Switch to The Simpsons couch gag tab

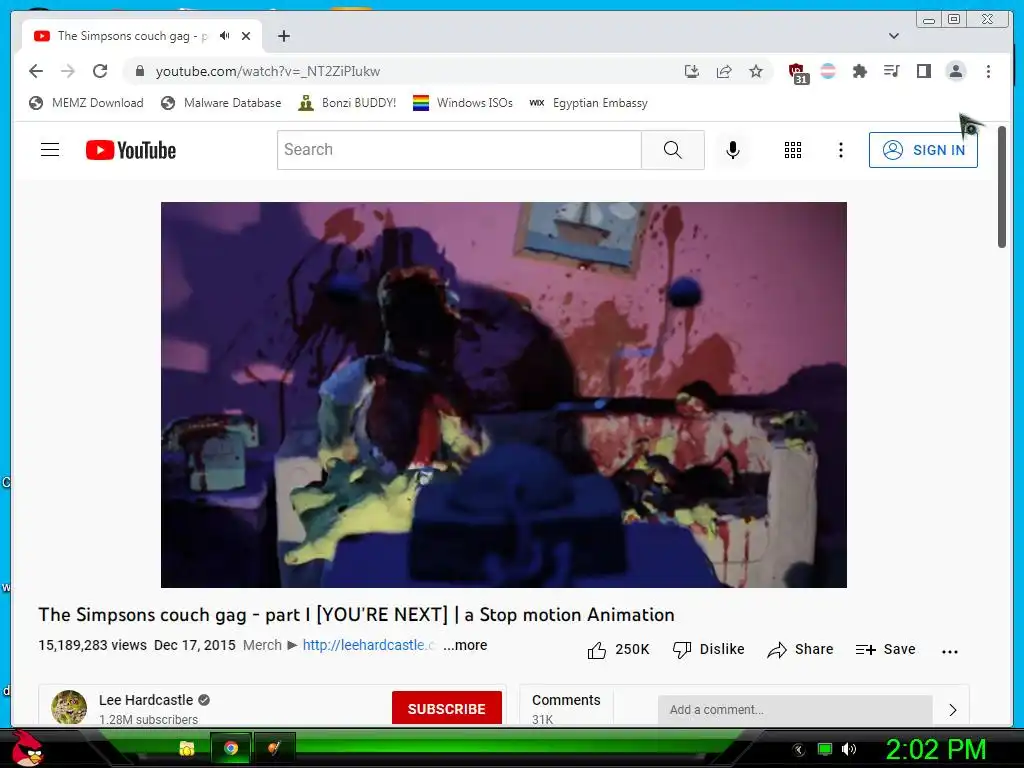[x=133, y=36]
